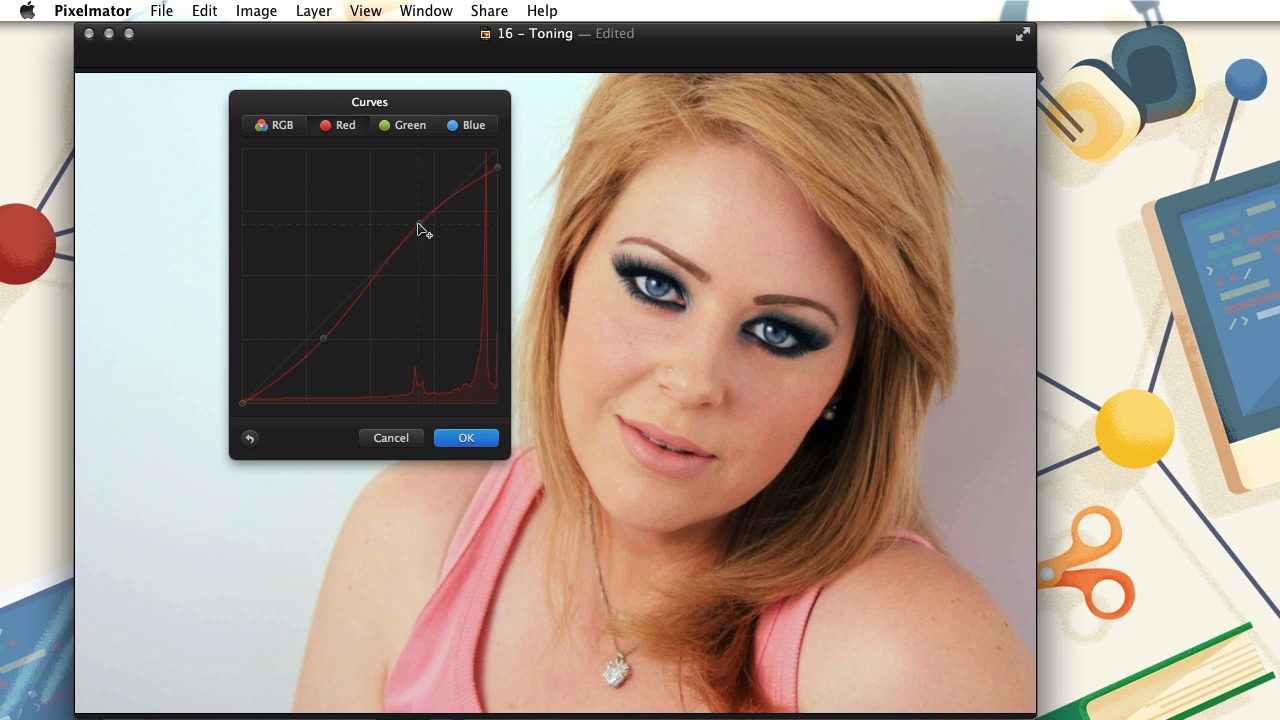
Task: Select the bottom-left curve origin point
Action: 243,403
